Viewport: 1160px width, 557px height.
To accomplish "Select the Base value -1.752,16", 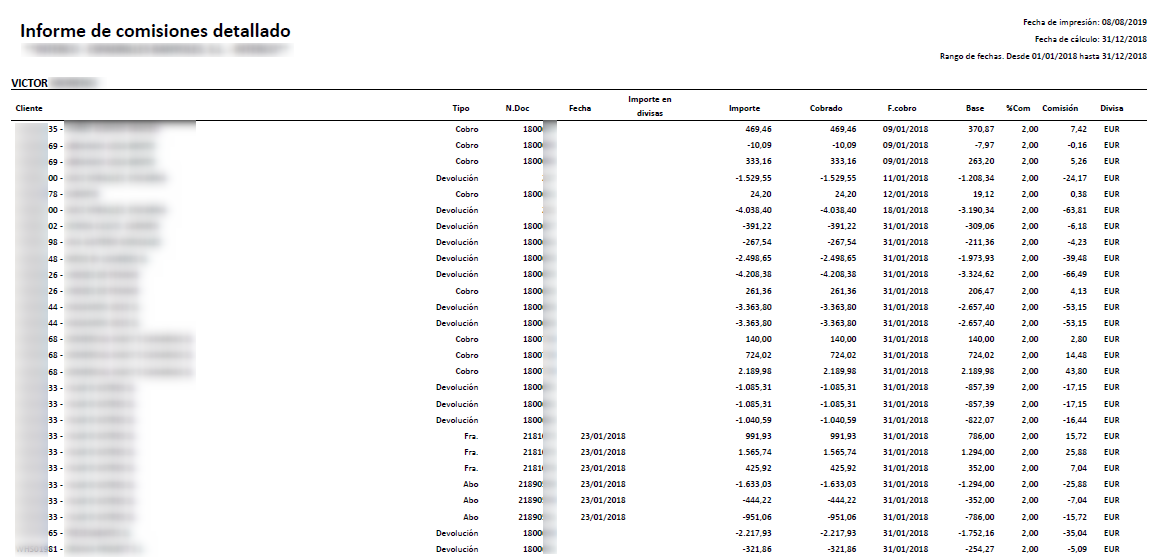I will (x=976, y=533).
